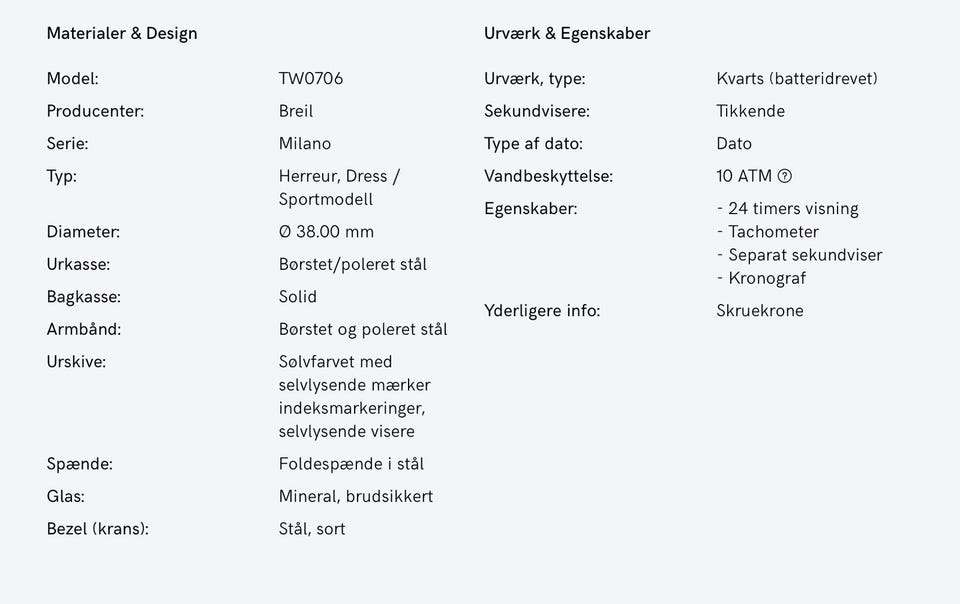The width and height of the screenshot is (960, 604).
Task: Click the series value Milano
Action: tap(305, 144)
